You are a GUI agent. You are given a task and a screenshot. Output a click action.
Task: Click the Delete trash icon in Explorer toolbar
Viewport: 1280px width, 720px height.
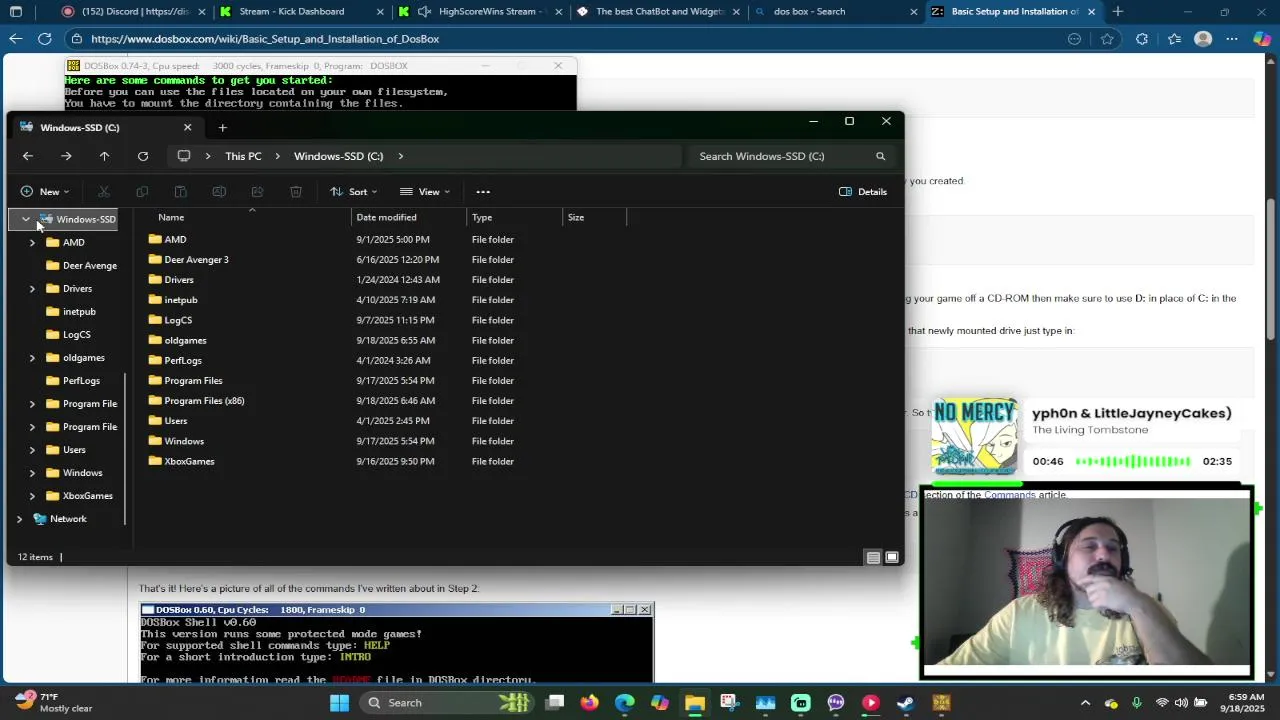[x=296, y=191]
